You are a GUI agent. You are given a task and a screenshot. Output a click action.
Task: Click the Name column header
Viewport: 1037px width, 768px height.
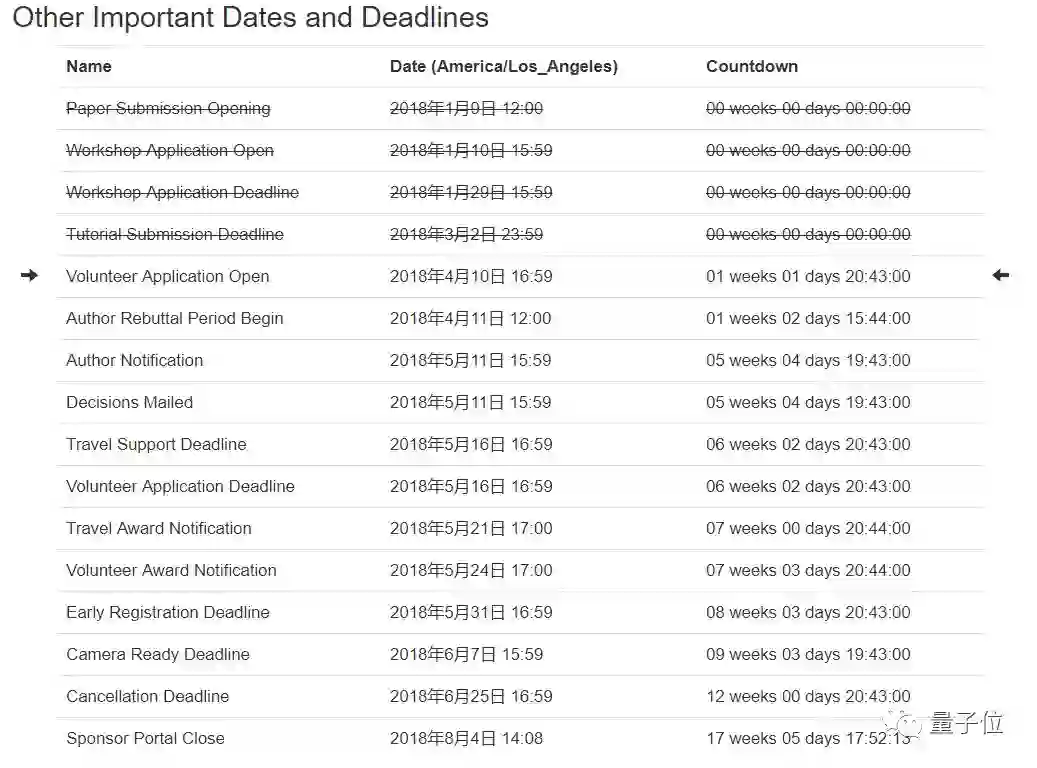click(x=89, y=67)
